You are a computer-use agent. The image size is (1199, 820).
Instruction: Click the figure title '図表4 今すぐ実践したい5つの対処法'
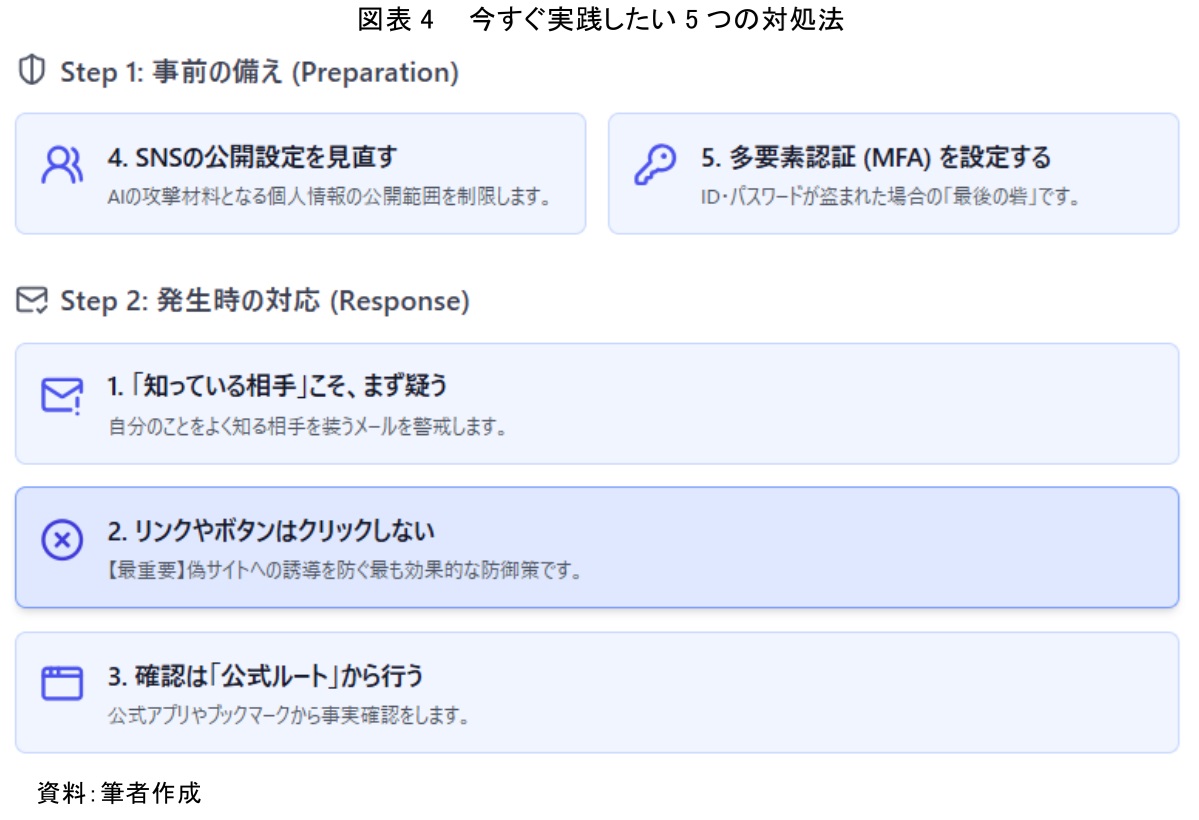[x=600, y=21]
